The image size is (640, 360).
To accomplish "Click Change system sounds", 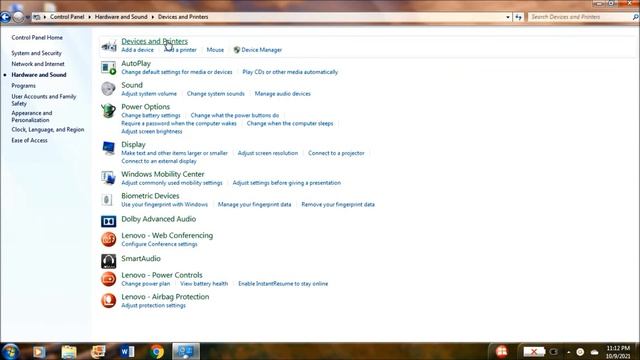I will (x=216, y=93).
